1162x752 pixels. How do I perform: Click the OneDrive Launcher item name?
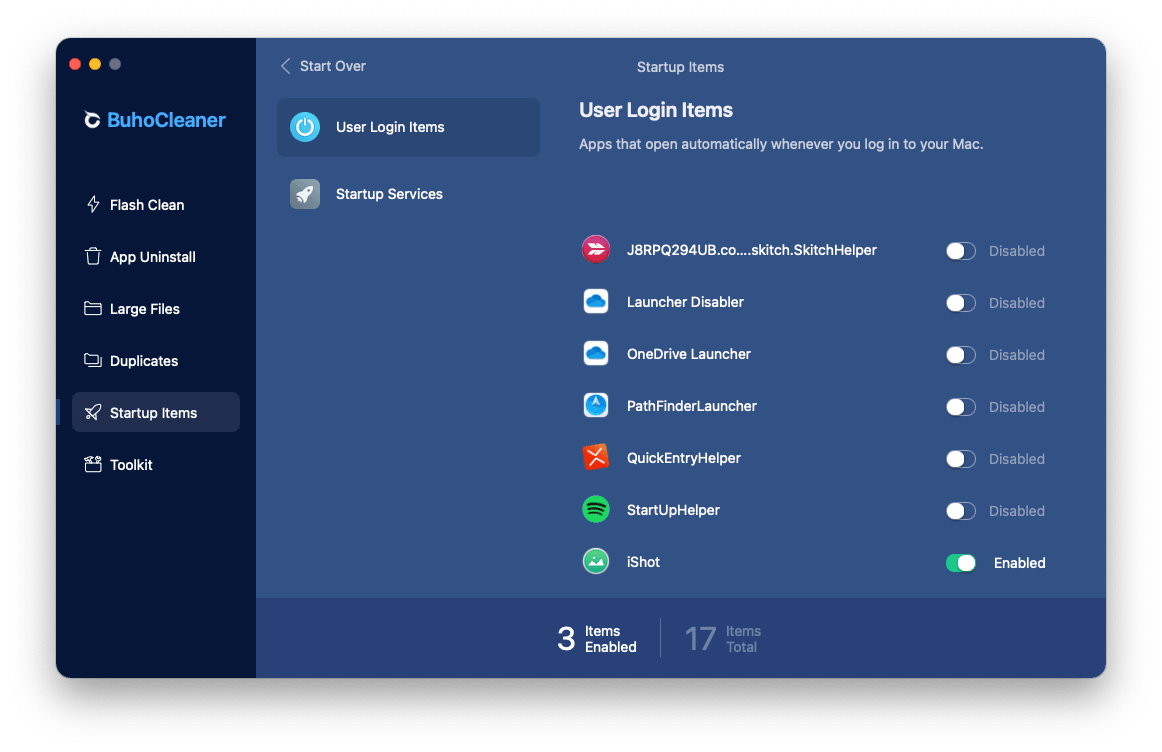688,354
